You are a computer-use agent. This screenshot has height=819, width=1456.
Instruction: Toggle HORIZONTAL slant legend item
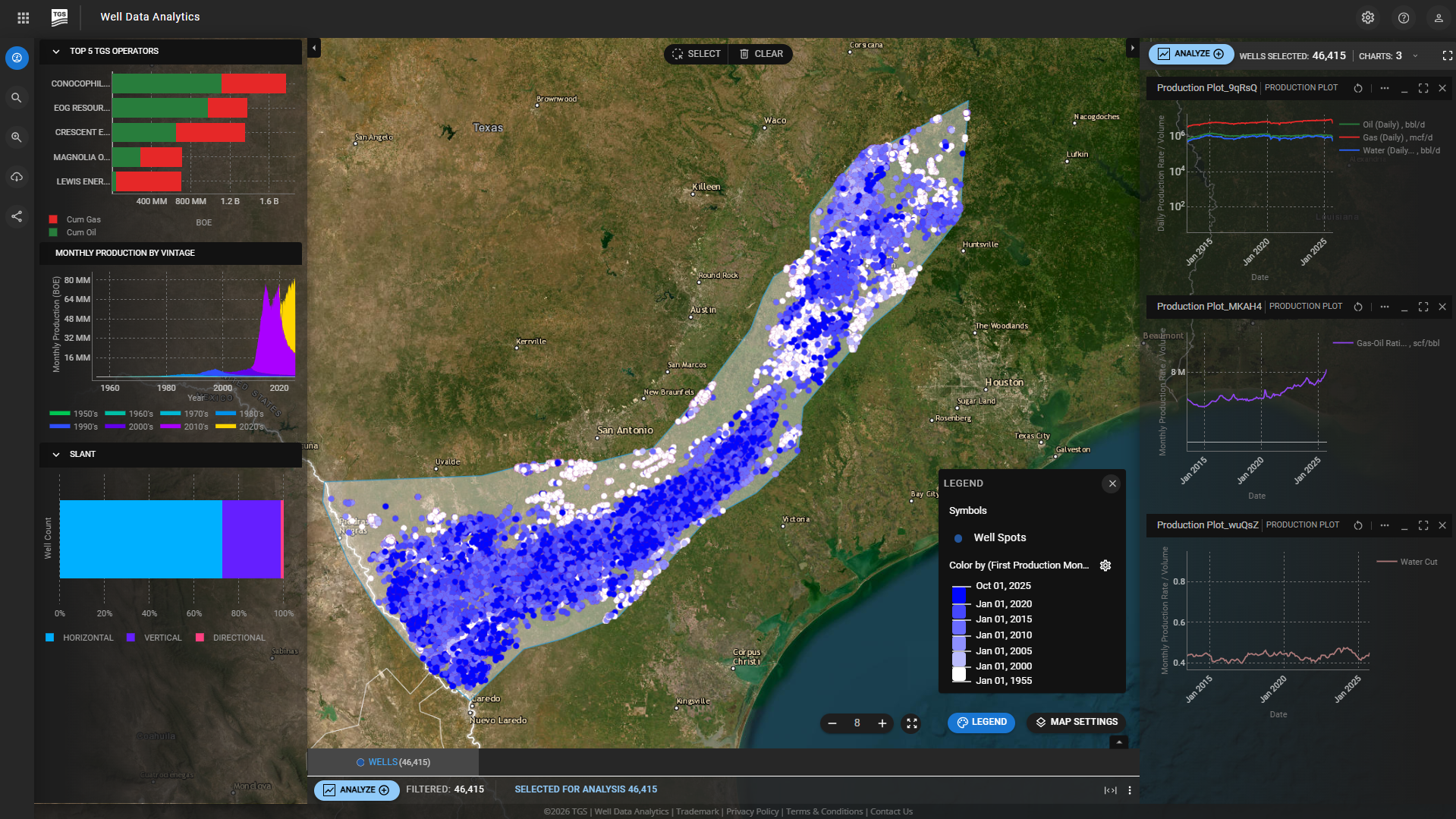tap(80, 638)
